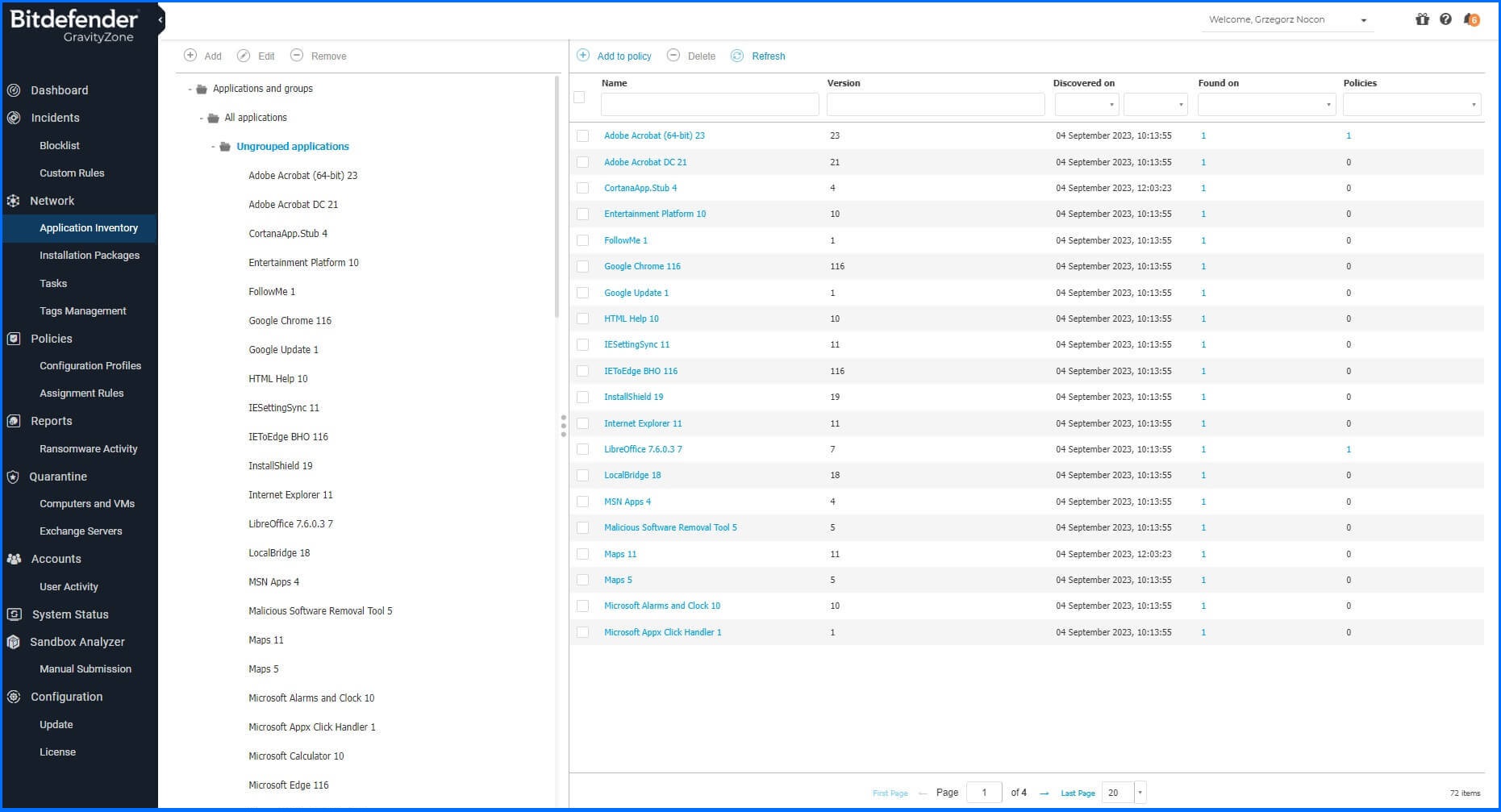Select Microsoft Edge 116 in the tree
This screenshot has width=1501, height=812.
tap(289, 785)
